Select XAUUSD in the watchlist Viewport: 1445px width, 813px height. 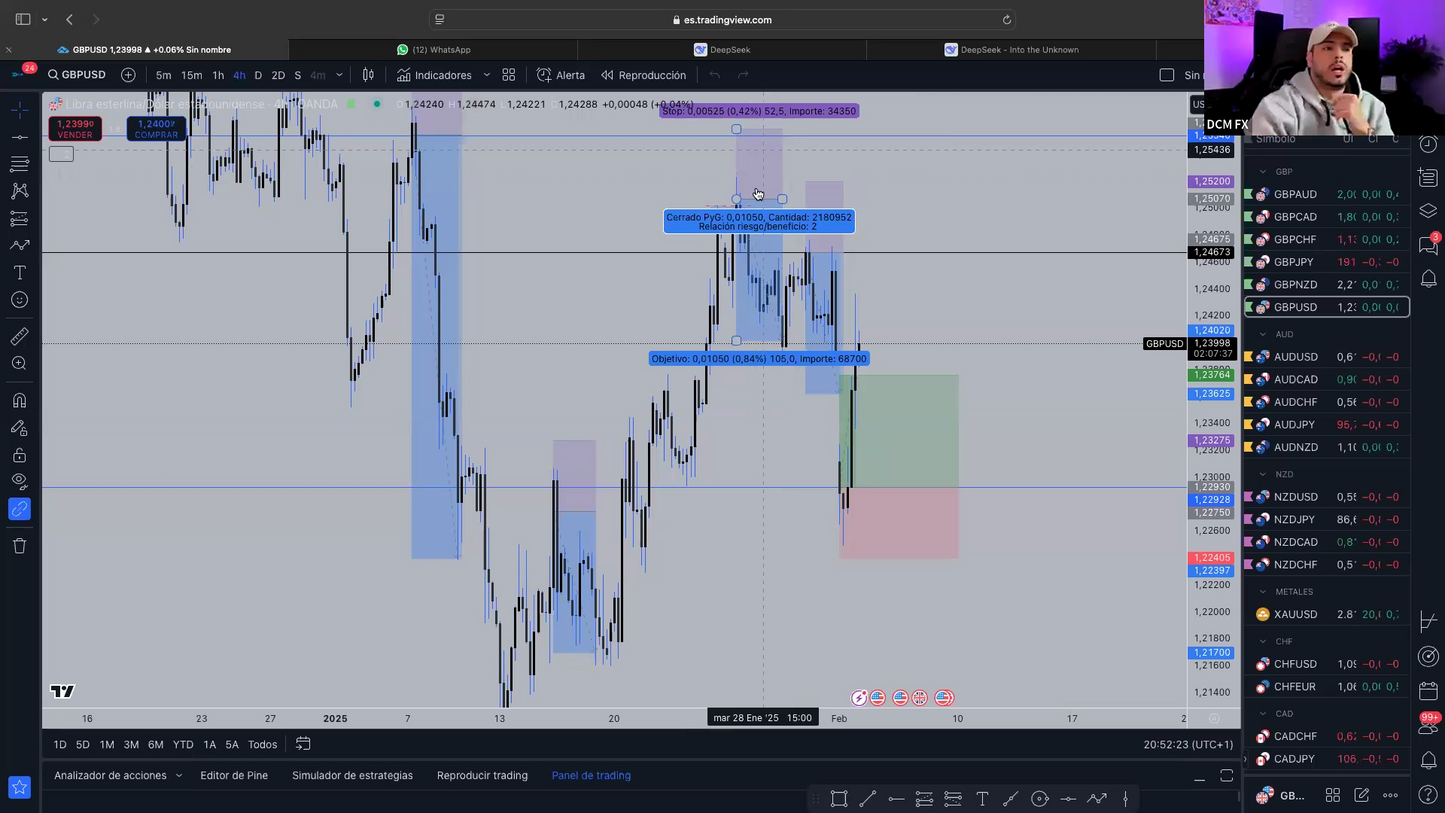pos(1295,614)
